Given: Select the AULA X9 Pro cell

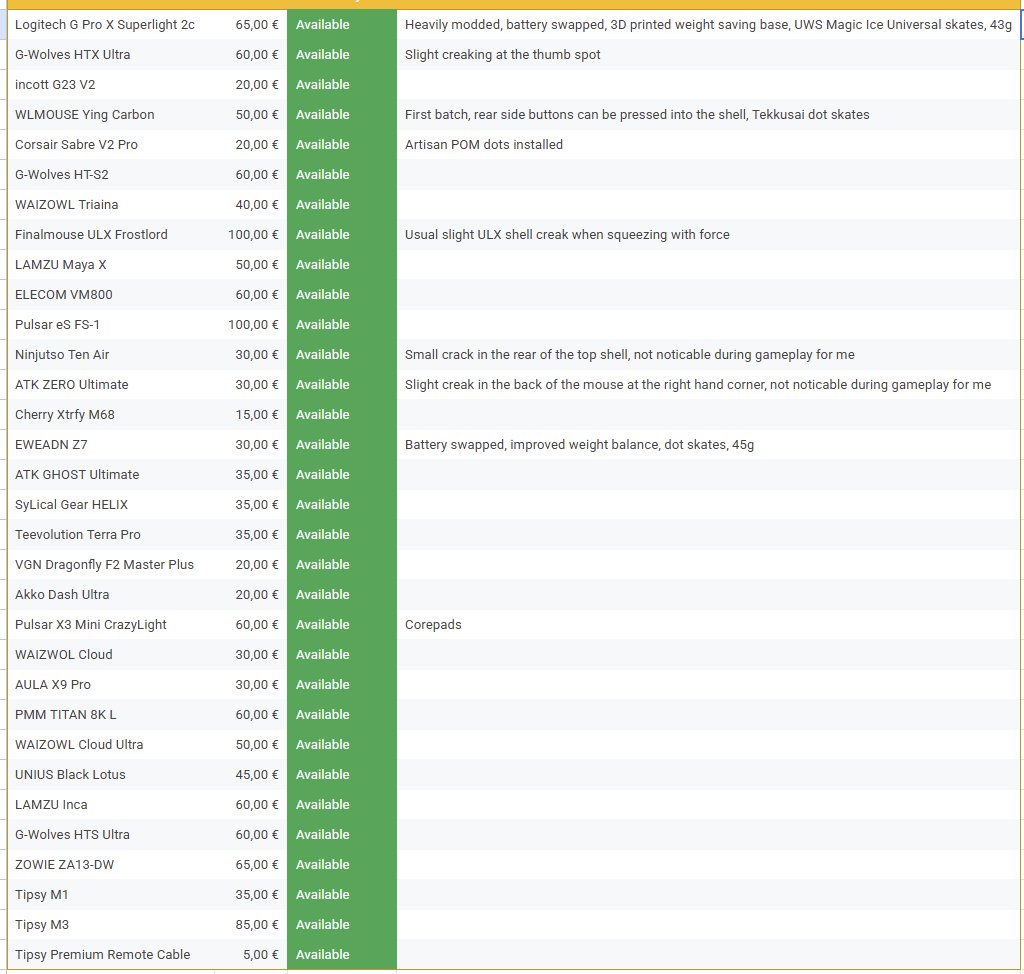Looking at the screenshot, I should point(111,686).
